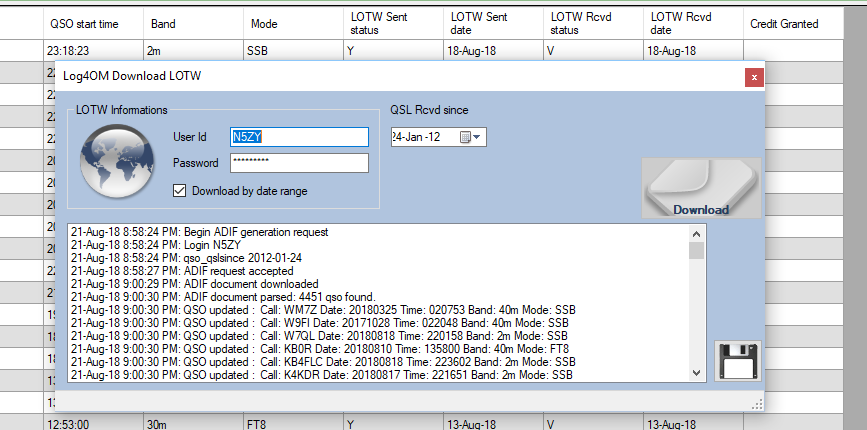Viewport: 867px width, 430px height.
Task: Click the LOTW Rcvd status V cell in first row
Action: pos(594,51)
